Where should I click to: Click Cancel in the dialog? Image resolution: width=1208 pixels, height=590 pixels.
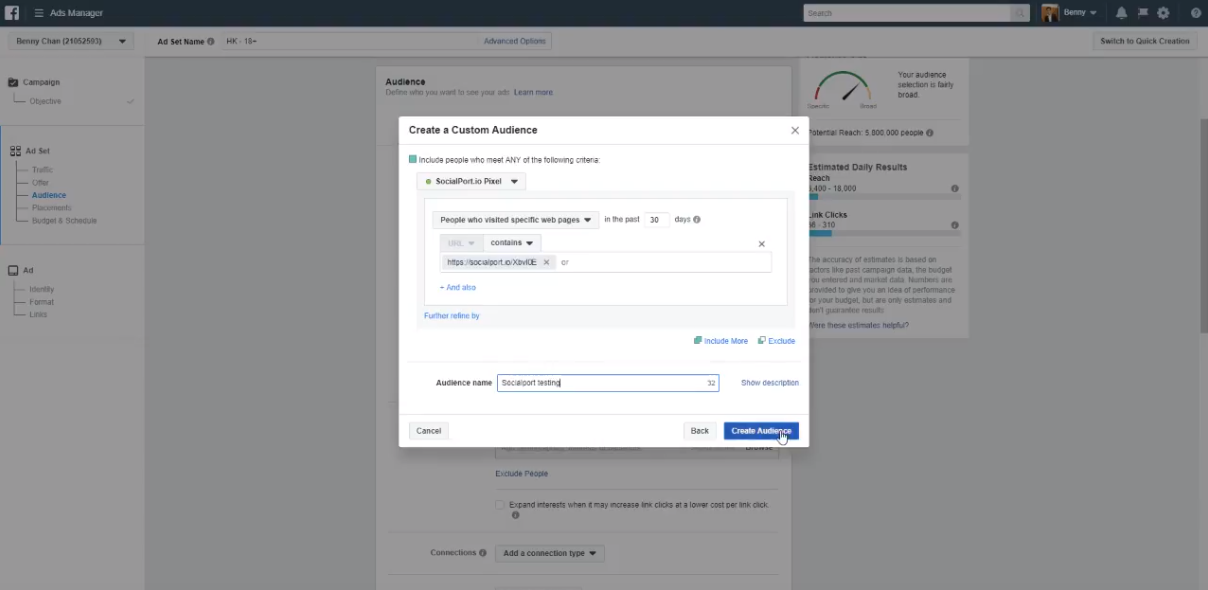tap(428, 431)
